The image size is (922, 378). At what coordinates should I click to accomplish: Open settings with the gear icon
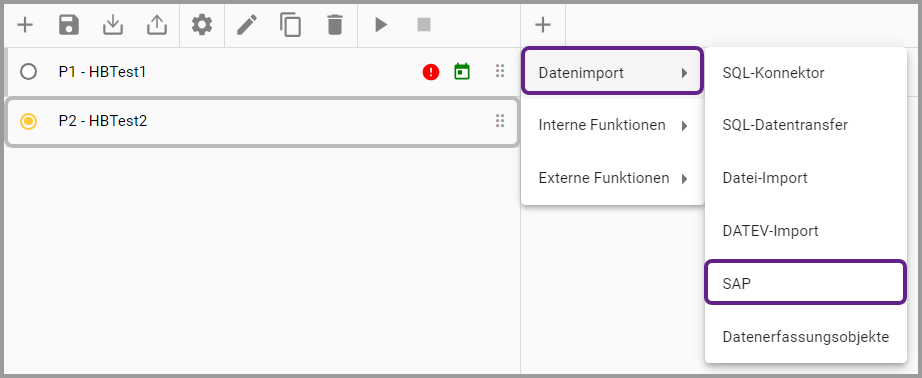click(202, 25)
